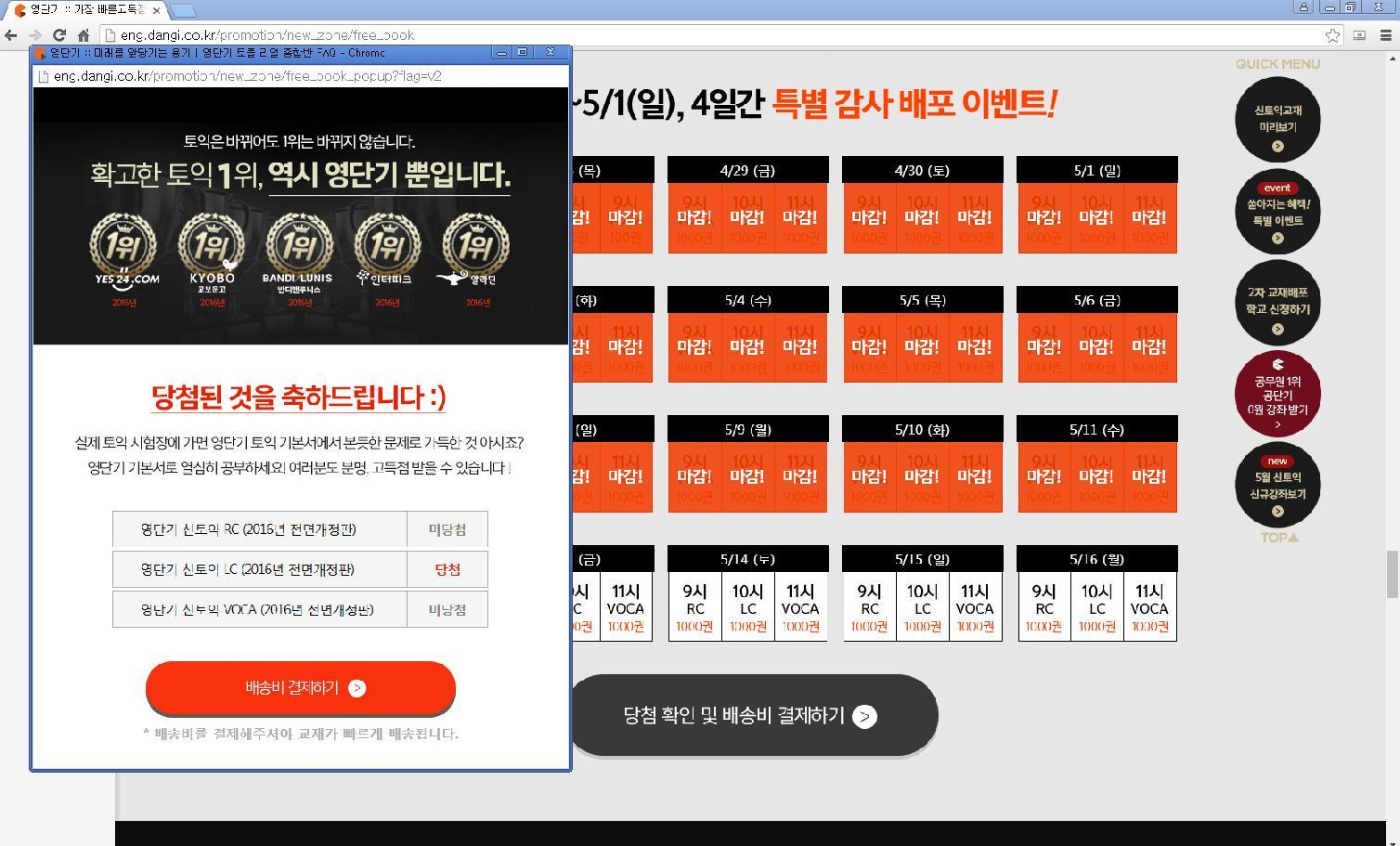
Task: Bookmark this page with the star icon
Action: 1332,35
